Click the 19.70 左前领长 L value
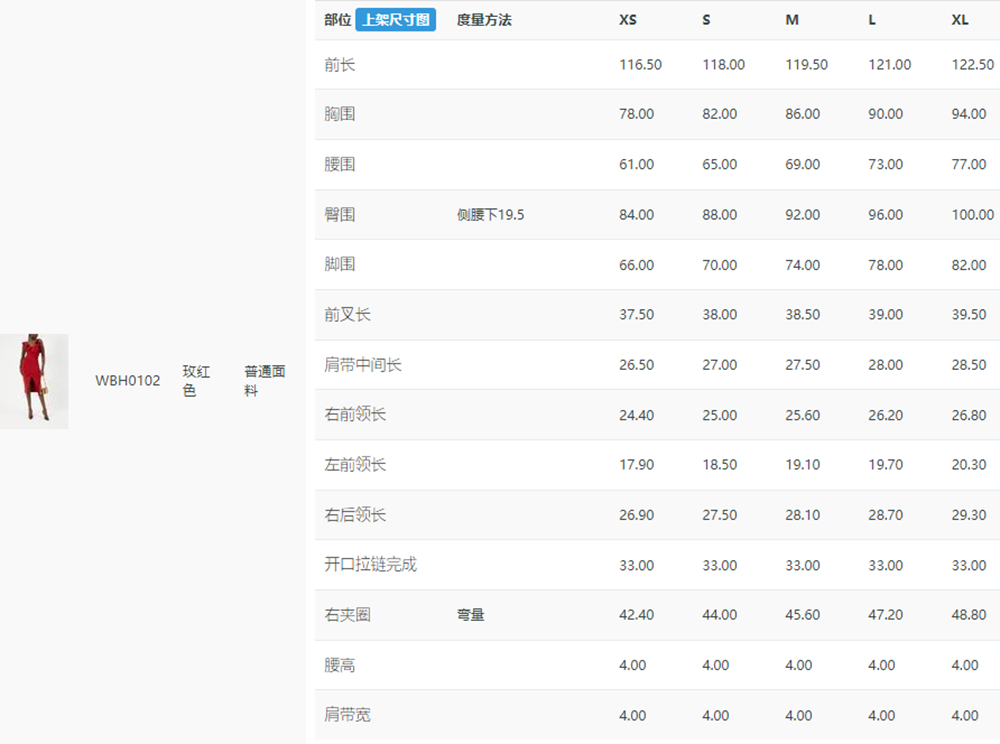This screenshot has width=1000, height=744. coord(885,465)
